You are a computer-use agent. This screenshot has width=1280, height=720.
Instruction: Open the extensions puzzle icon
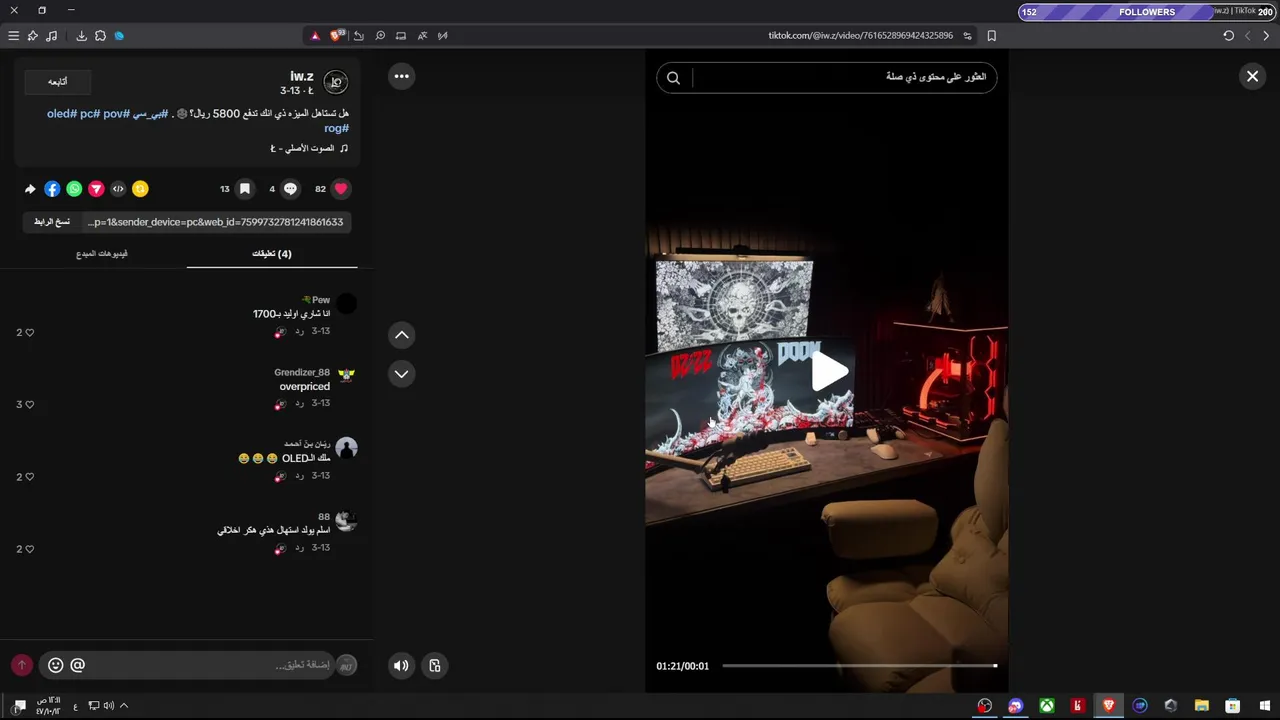[x=100, y=35]
